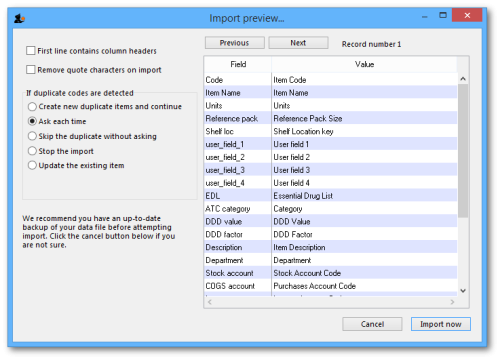Go to the Previous record
Viewport: 500px width, 360px height.
(x=235, y=43)
